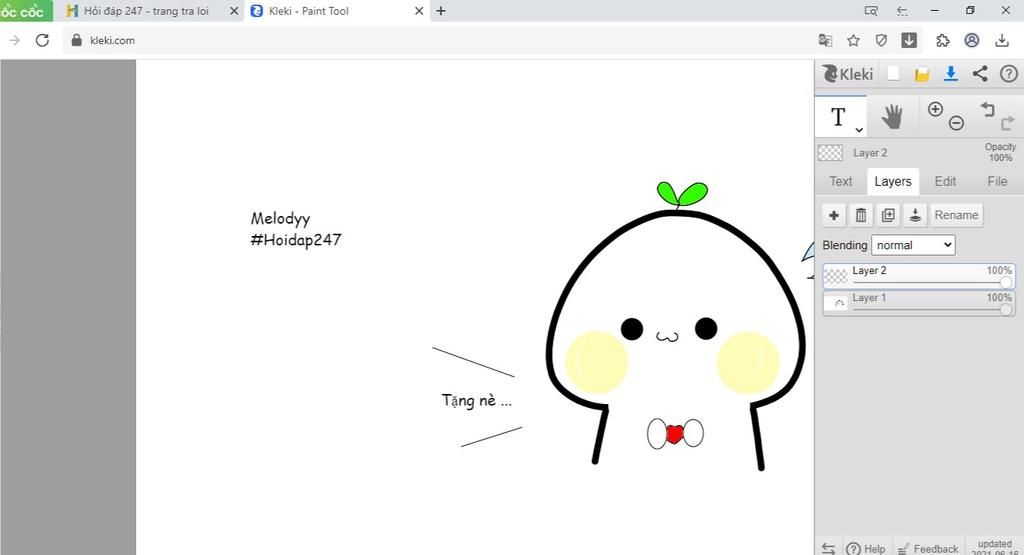Close the Kleki - Paint Tool tab
This screenshot has width=1024, height=555.
(x=419, y=11)
